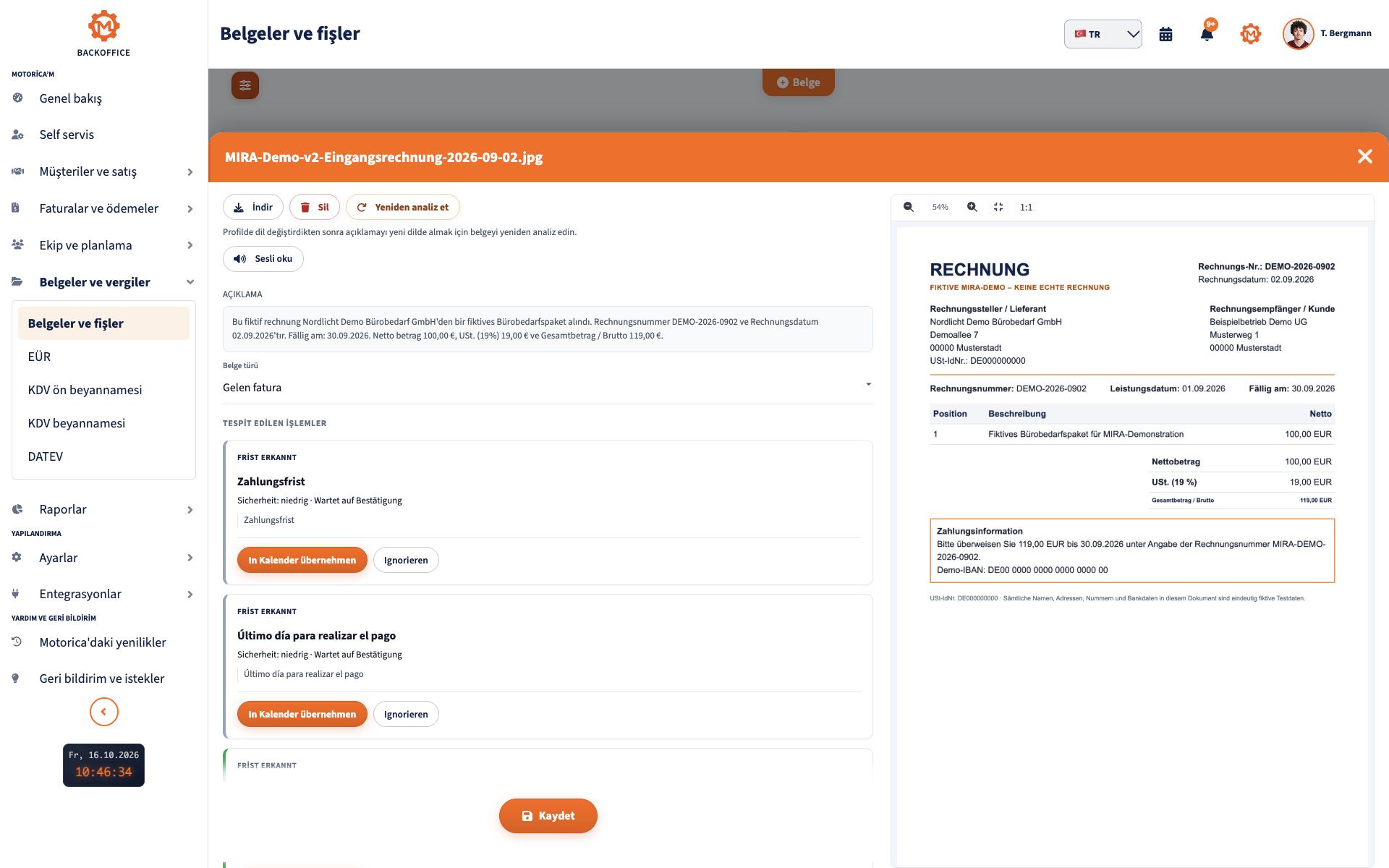Open DATEV submenu item
The height and width of the screenshot is (868, 1389).
(x=103, y=456)
